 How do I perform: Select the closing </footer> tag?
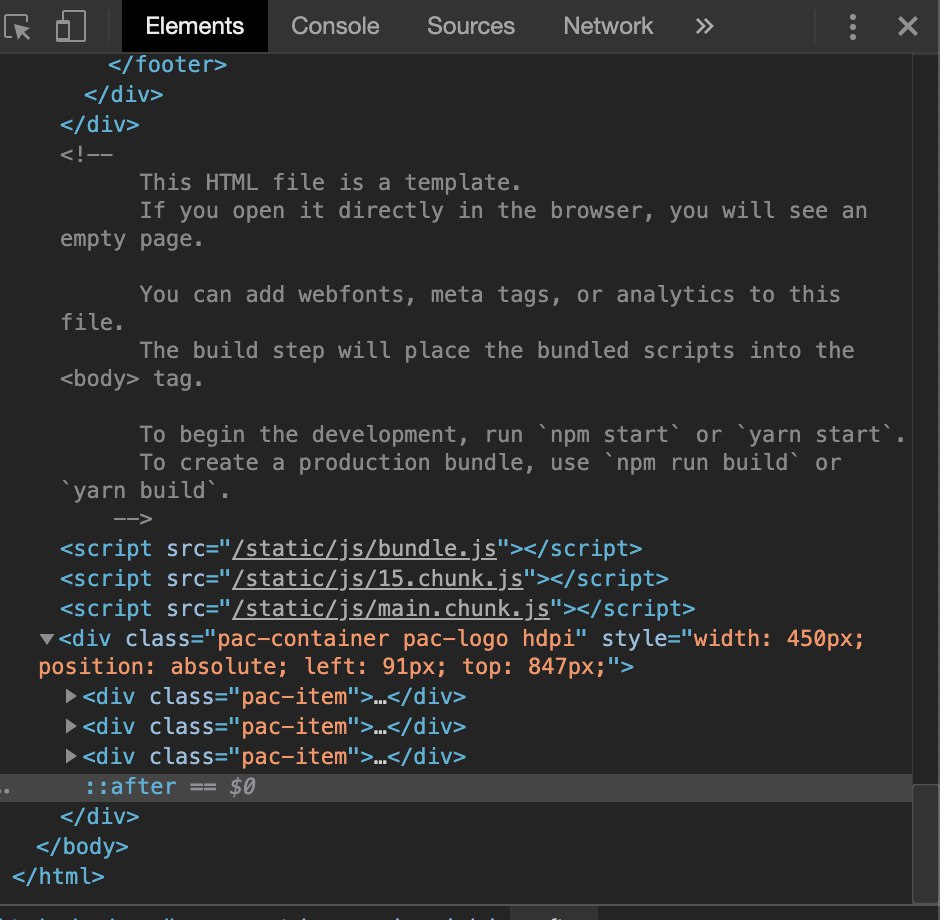[167, 65]
